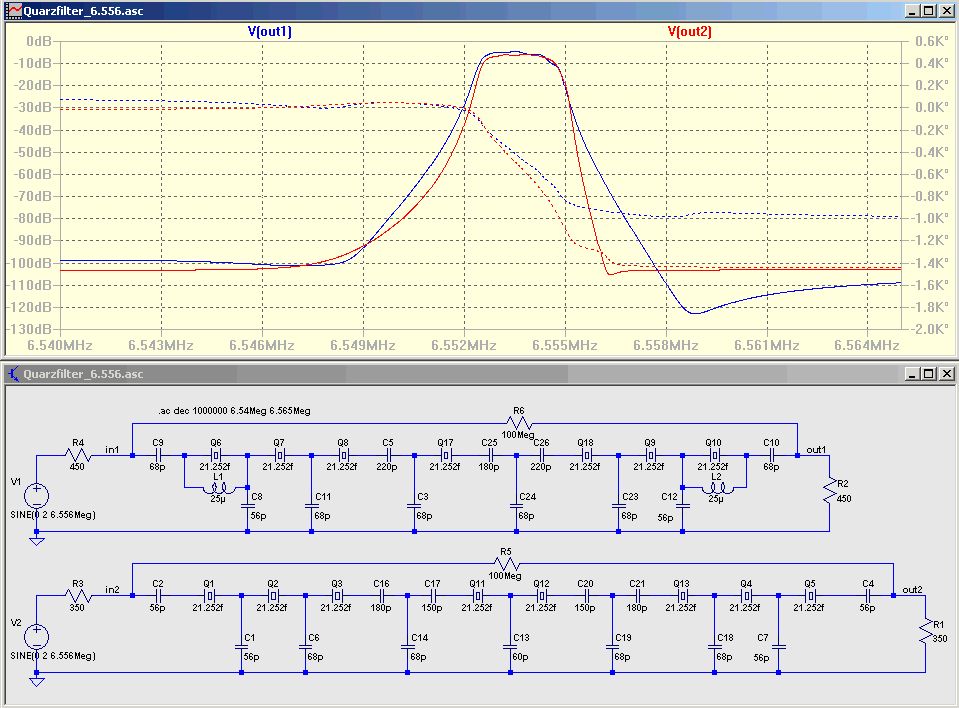
Task: Select the V2 voltage source symbol
Action: coord(37,635)
